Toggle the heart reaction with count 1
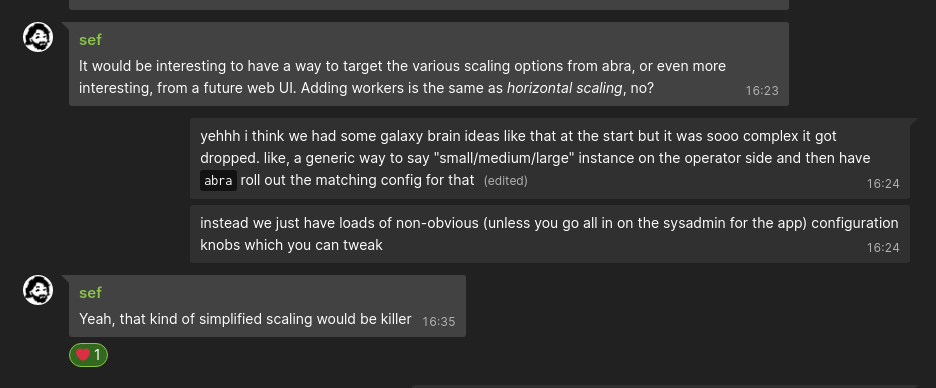The width and height of the screenshot is (936, 388). 88,355
